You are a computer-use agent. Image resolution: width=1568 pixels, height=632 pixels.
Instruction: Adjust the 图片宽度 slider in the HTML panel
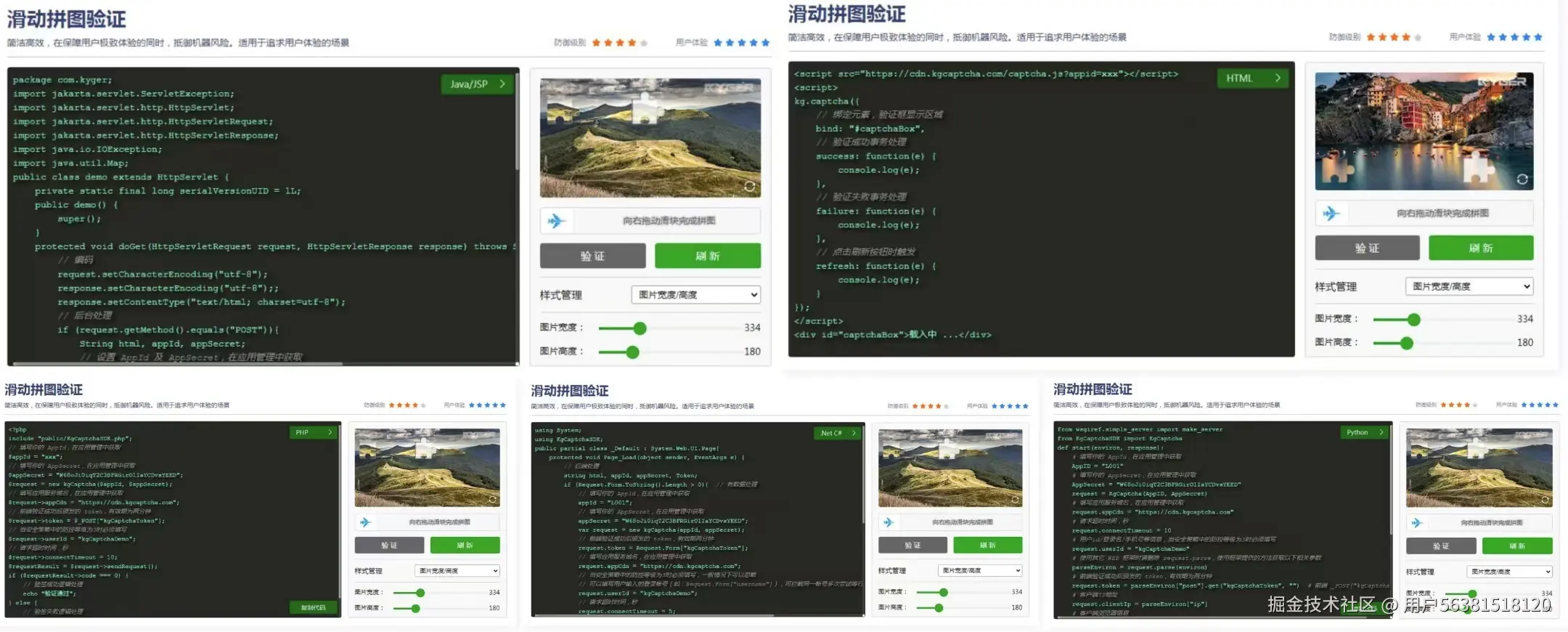pyautogui.click(x=1413, y=320)
